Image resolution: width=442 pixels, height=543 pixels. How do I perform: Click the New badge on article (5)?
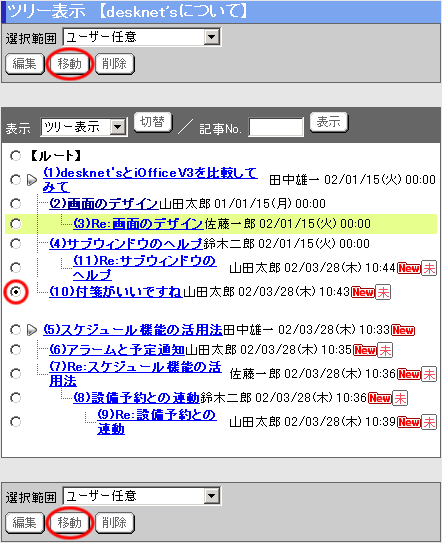tap(403, 330)
